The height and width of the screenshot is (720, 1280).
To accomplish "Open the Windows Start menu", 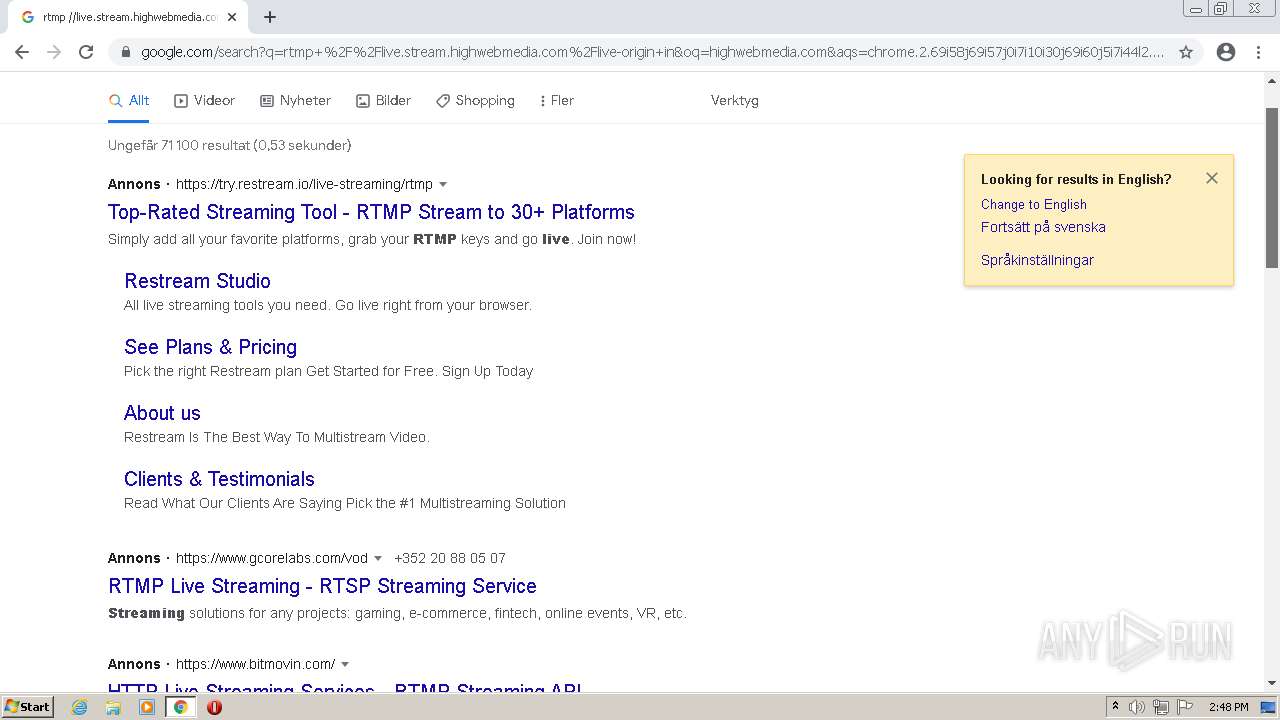I will click(x=27, y=707).
